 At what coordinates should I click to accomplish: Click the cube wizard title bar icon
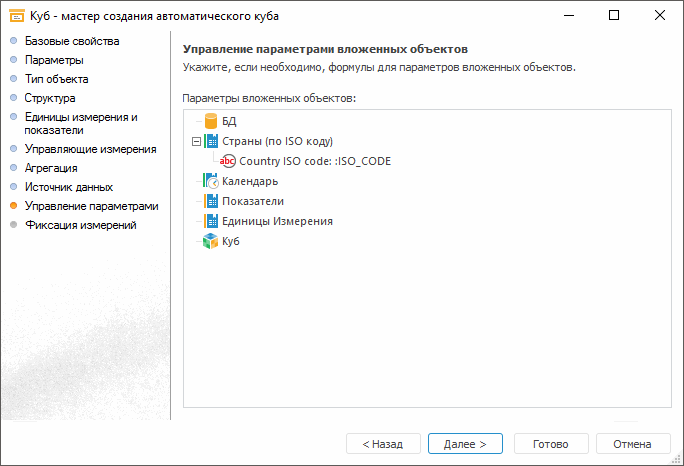click(x=16, y=16)
